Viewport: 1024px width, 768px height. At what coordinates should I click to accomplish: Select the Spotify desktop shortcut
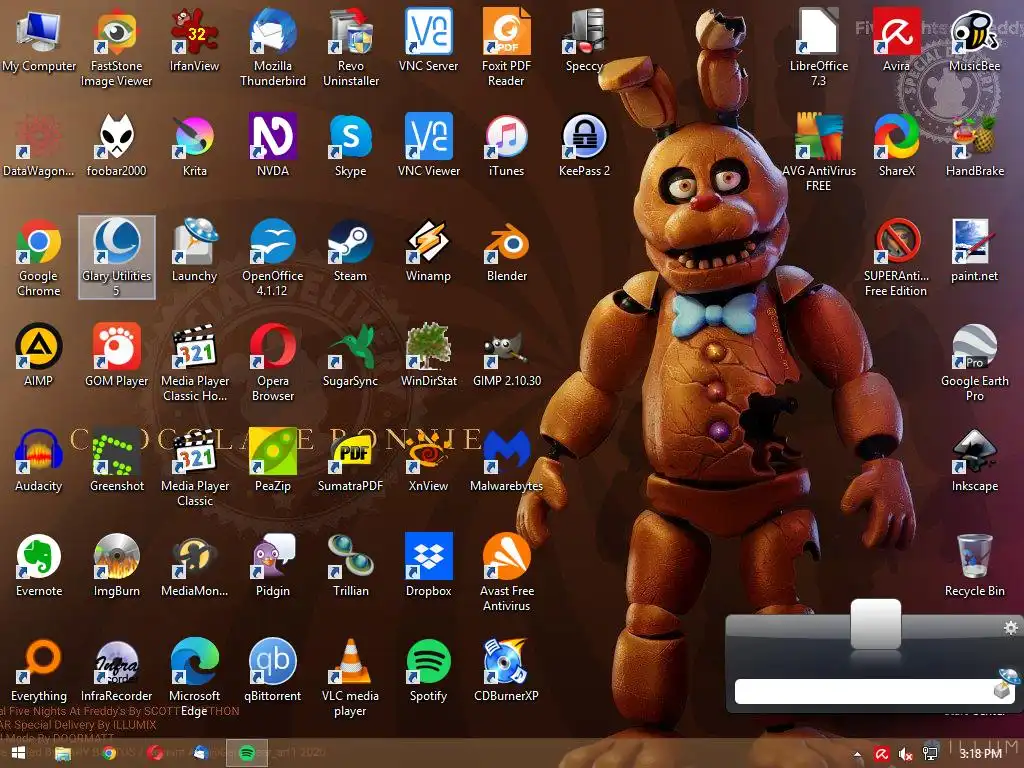click(x=428, y=671)
